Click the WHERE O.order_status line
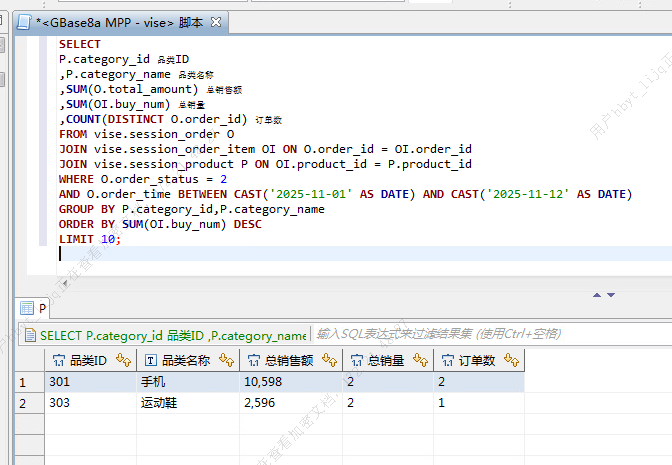Image resolution: width=672 pixels, height=465 pixels. point(143,179)
